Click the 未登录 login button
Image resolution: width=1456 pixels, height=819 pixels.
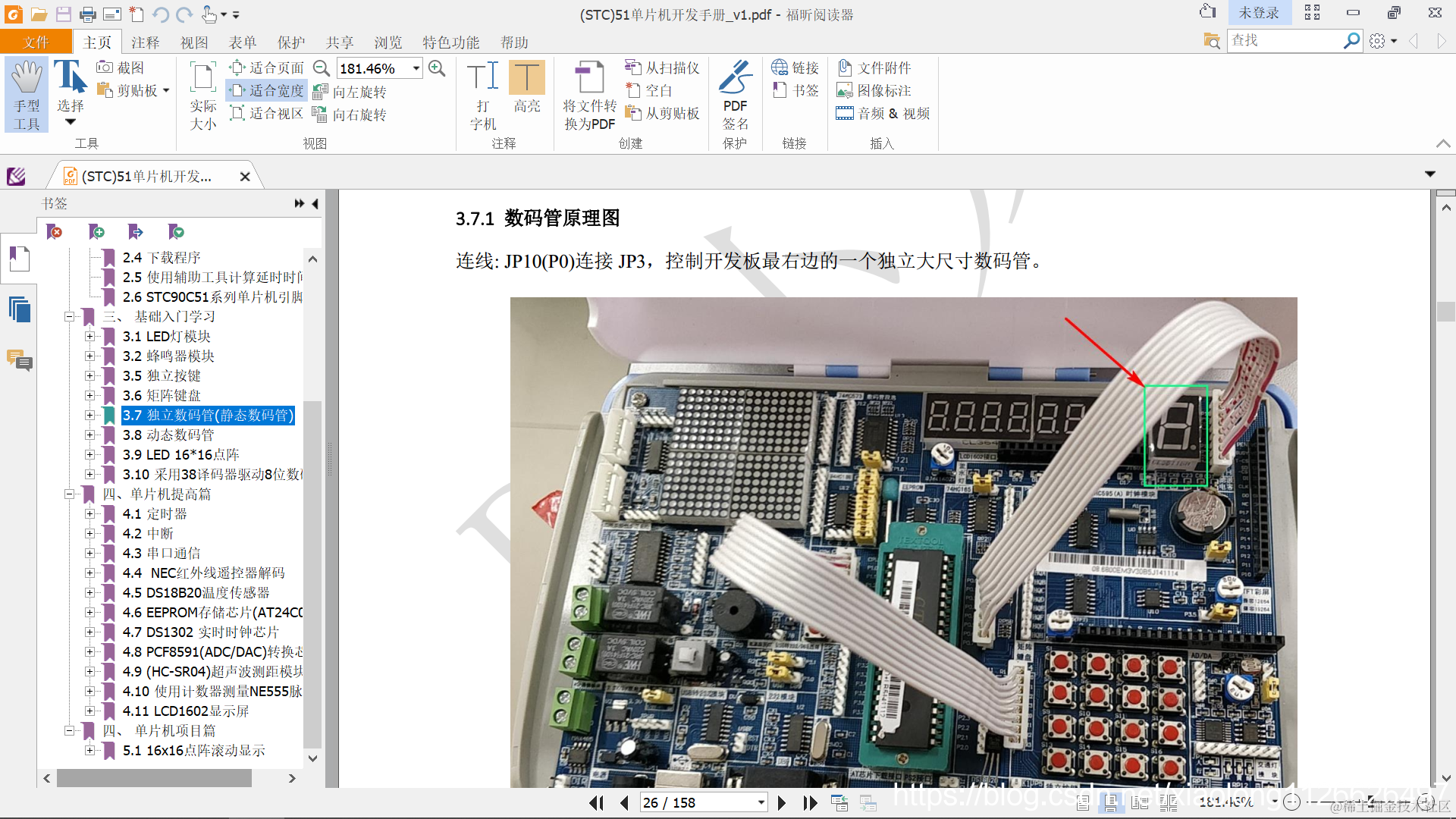pyautogui.click(x=1258, y=13)
